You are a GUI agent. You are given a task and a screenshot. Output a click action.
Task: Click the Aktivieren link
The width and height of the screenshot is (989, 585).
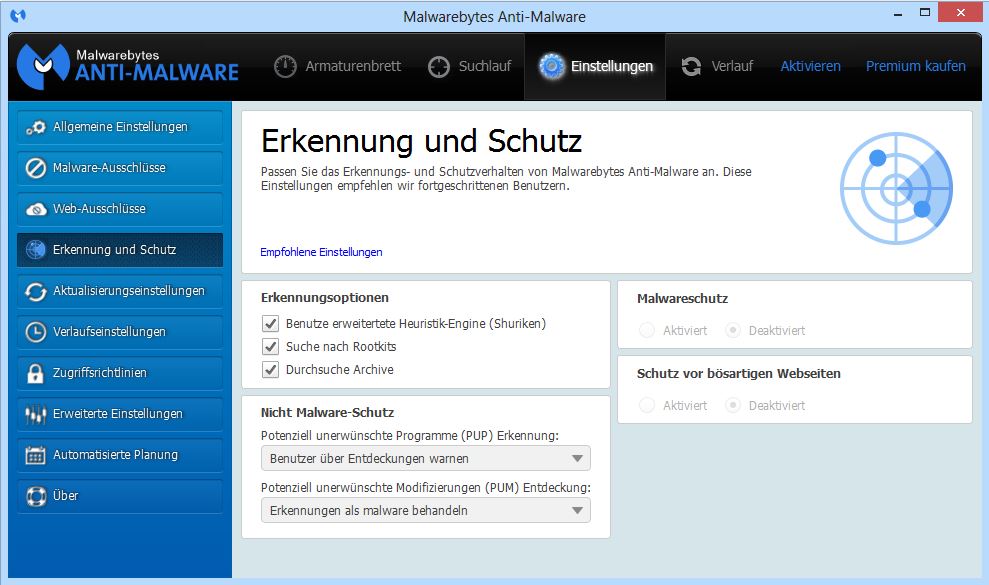click(811, 66)
